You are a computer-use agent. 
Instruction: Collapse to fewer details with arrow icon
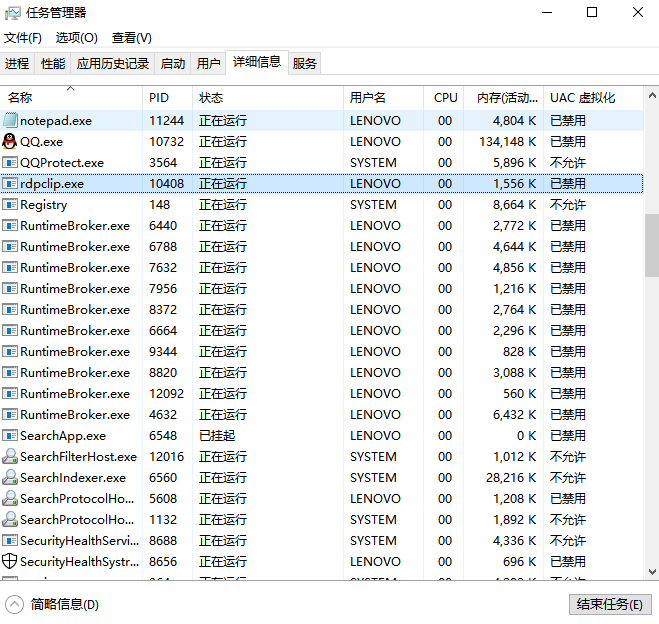[x=15, y=605]
